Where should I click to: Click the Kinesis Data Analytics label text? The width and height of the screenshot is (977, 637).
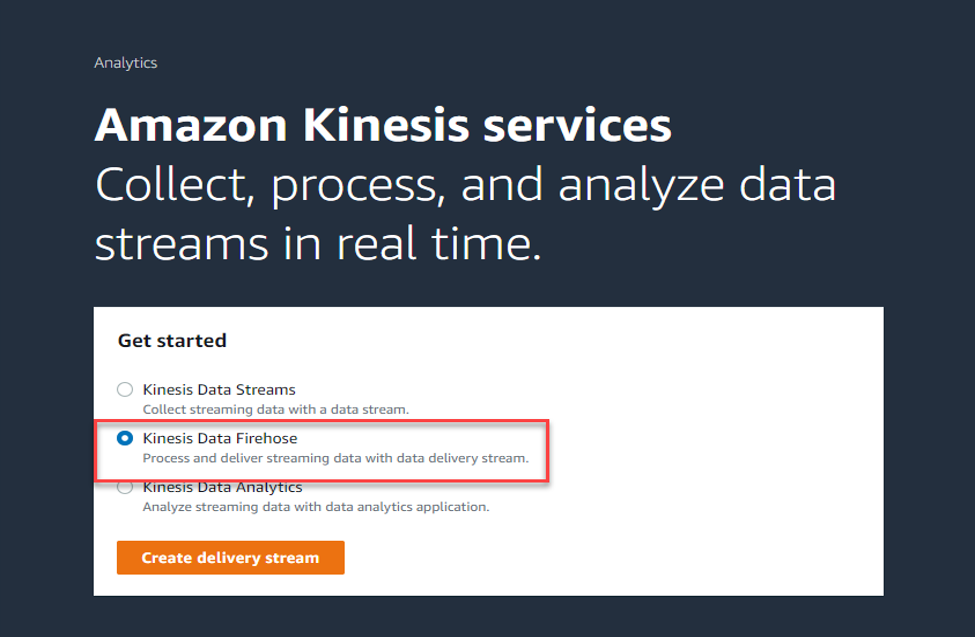(x=221, y=487)
